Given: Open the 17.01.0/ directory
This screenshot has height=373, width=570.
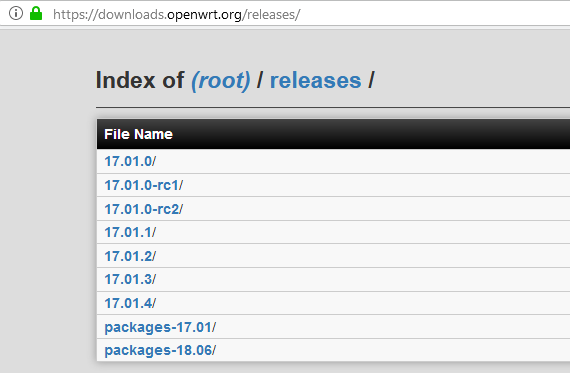Looking at the screenshot, I should pos(130,161).
